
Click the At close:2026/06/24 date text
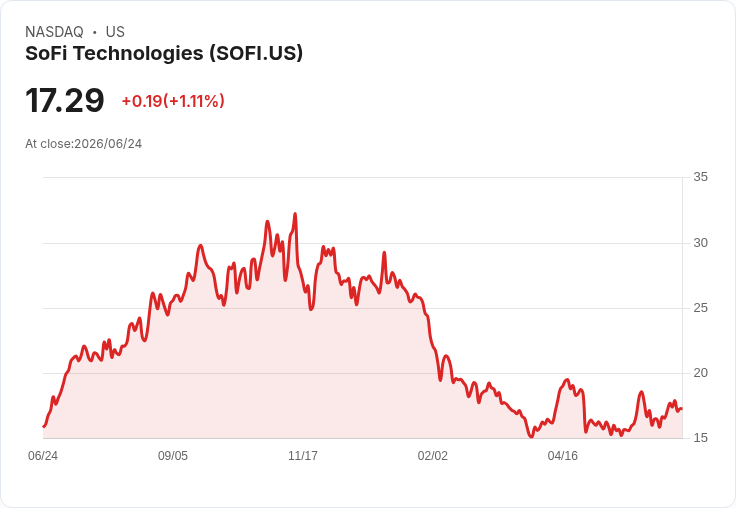pos(84,144)
